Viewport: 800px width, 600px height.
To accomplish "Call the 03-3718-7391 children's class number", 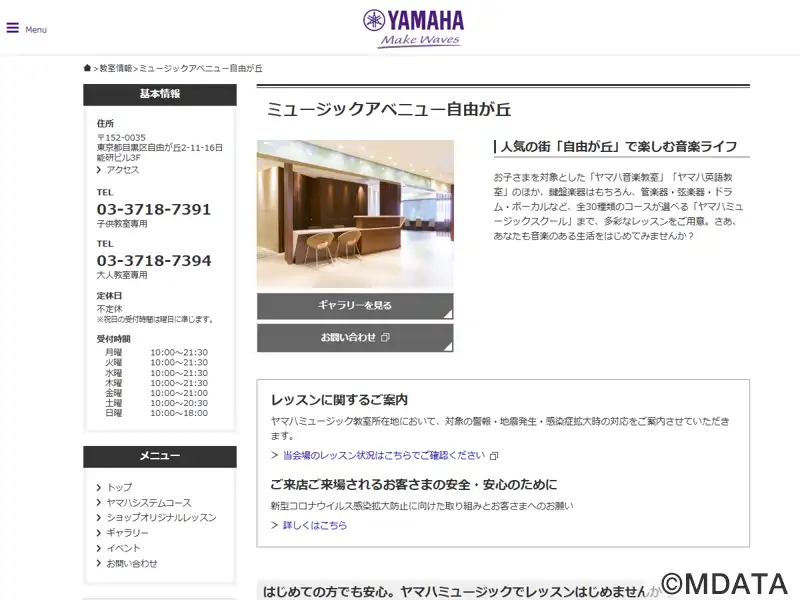I will point(154,209).
